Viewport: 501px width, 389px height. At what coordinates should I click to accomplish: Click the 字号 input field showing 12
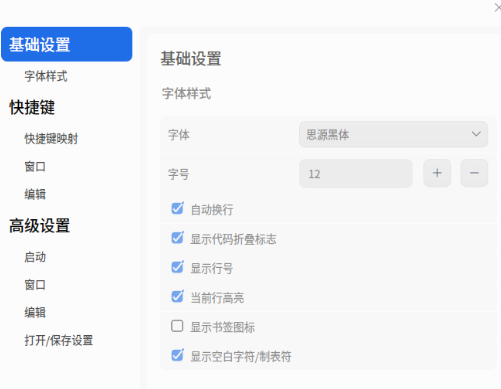(356, 174)
